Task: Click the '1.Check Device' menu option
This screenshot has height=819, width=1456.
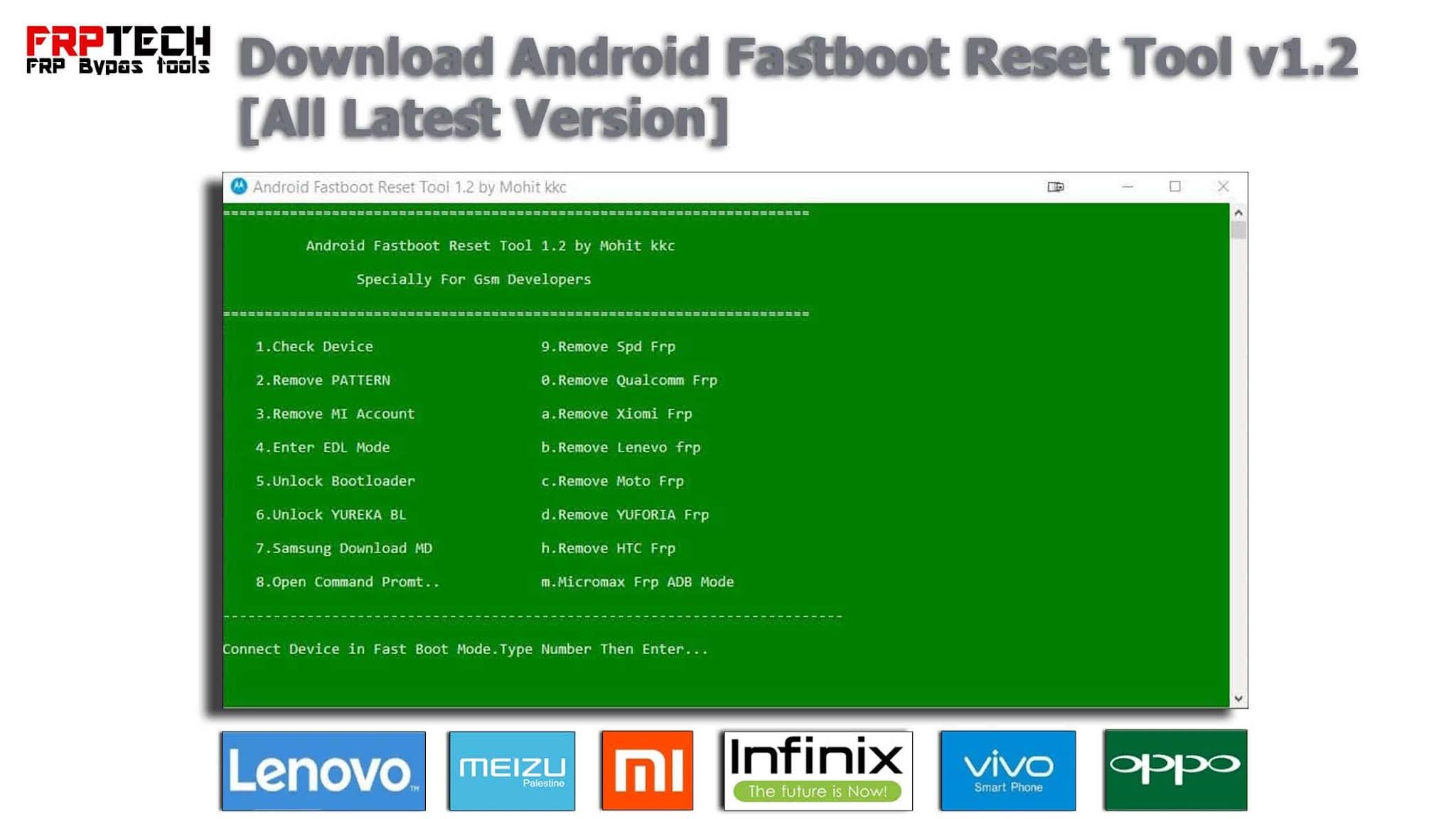Action: [314, 346]
